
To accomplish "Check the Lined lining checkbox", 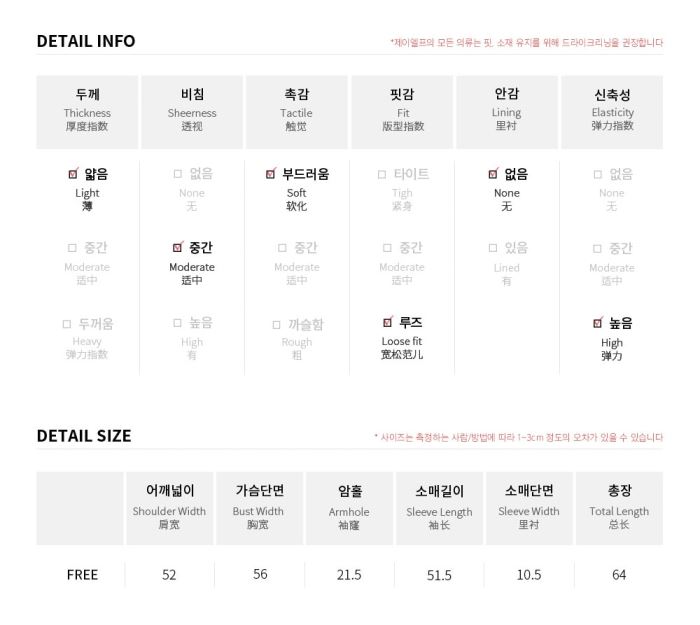I will (493, 248).
